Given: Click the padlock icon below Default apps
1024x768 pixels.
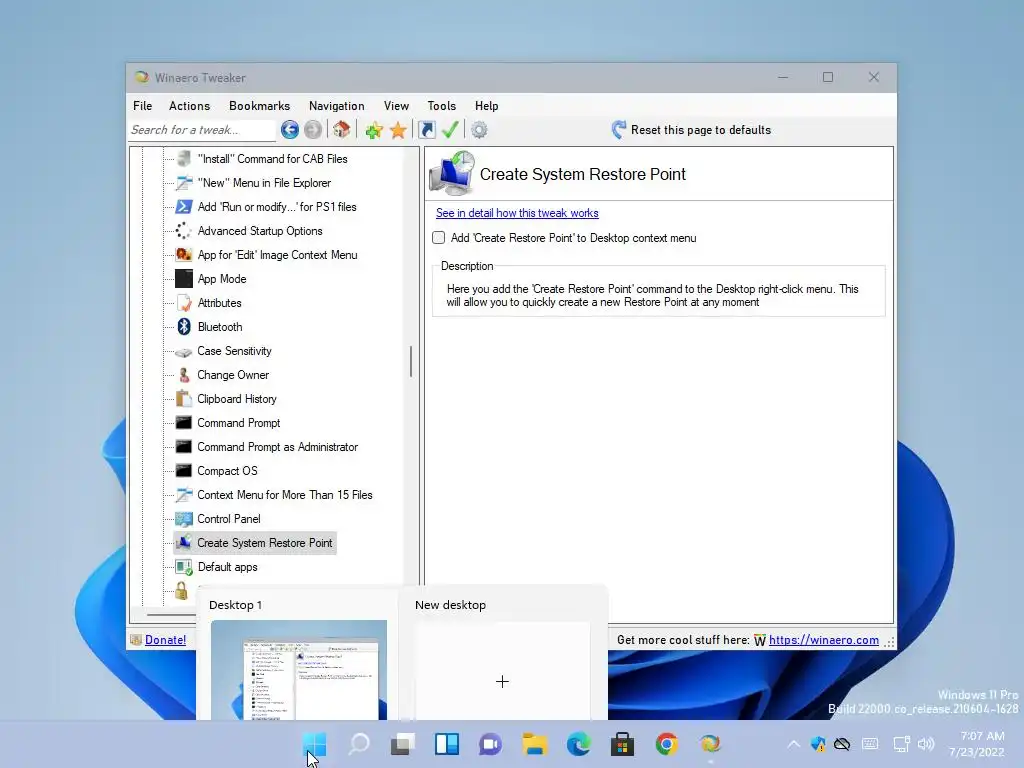Looking at the screenshot, I should pos(182,591).
